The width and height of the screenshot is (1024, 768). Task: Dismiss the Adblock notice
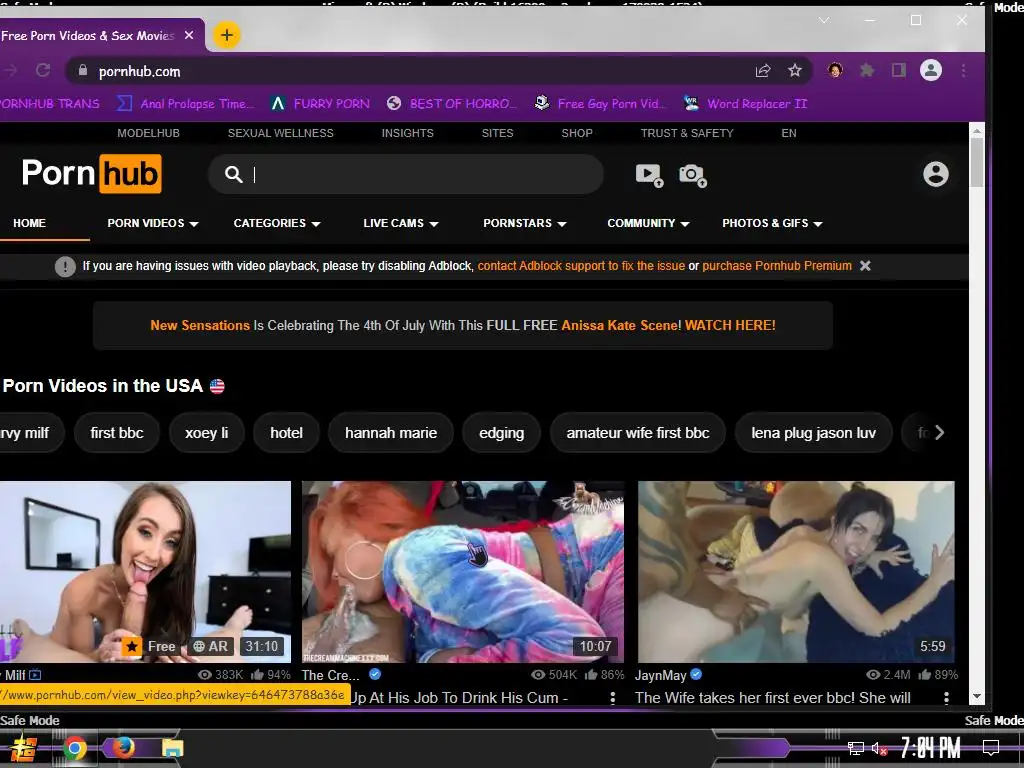(865, 266)
